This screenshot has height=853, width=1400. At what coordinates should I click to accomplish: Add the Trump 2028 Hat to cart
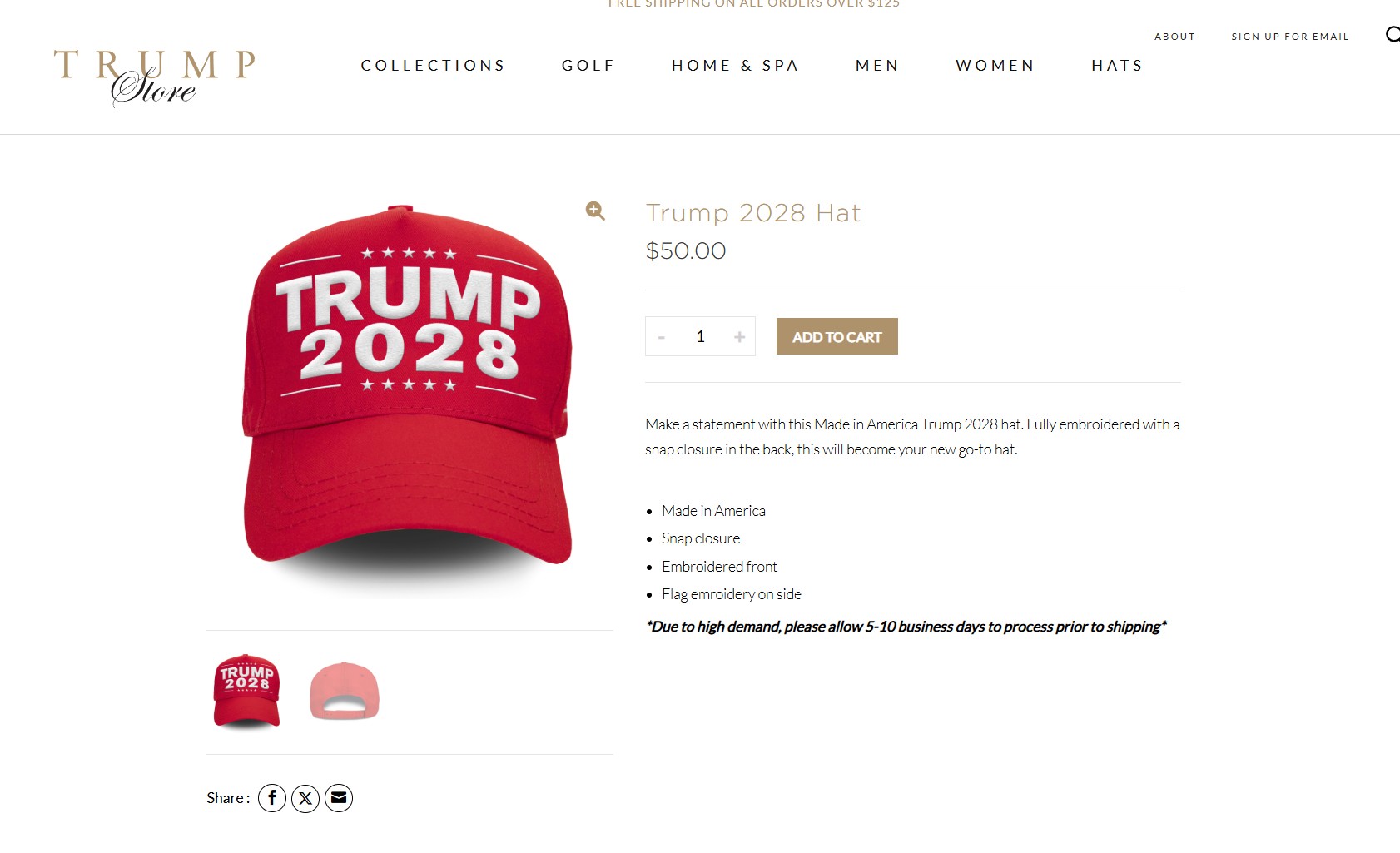(837, 336)
